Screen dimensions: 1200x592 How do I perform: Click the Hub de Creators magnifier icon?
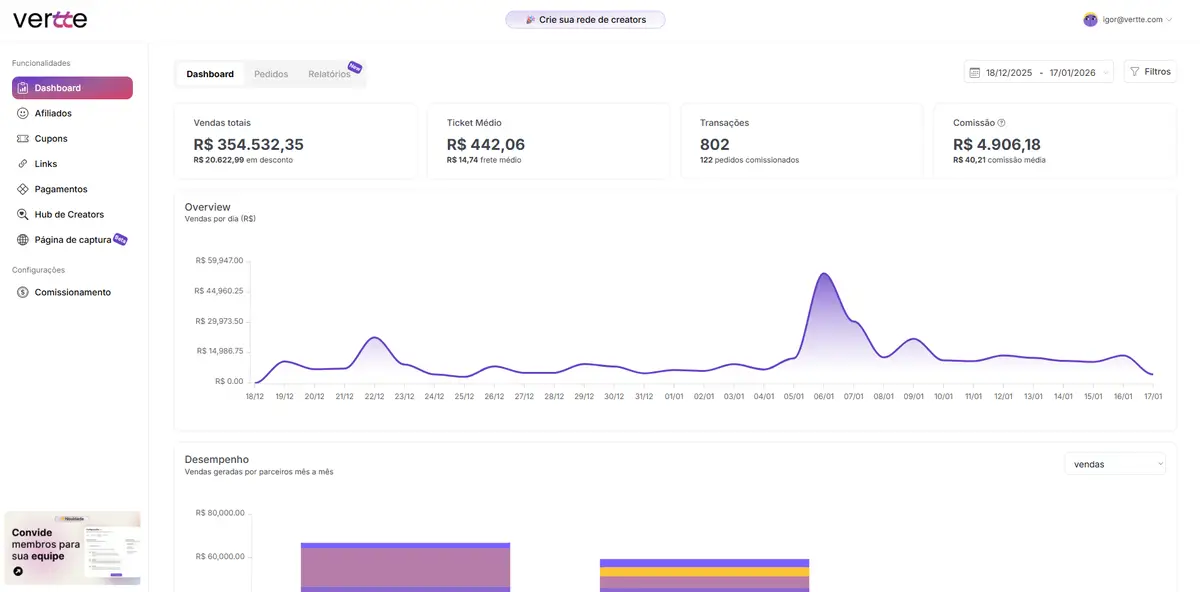[22, 214]
